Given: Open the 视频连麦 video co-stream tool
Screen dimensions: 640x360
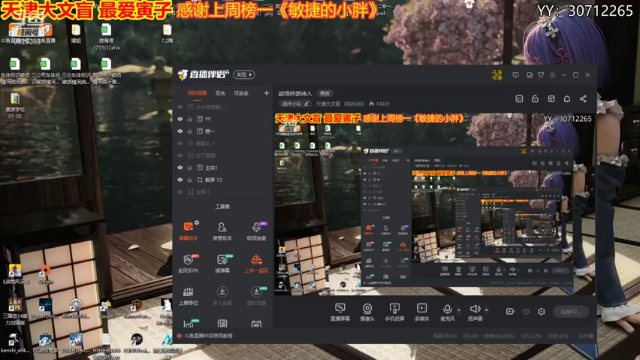Looking at the screenshot, I should (x=256, y=230).
